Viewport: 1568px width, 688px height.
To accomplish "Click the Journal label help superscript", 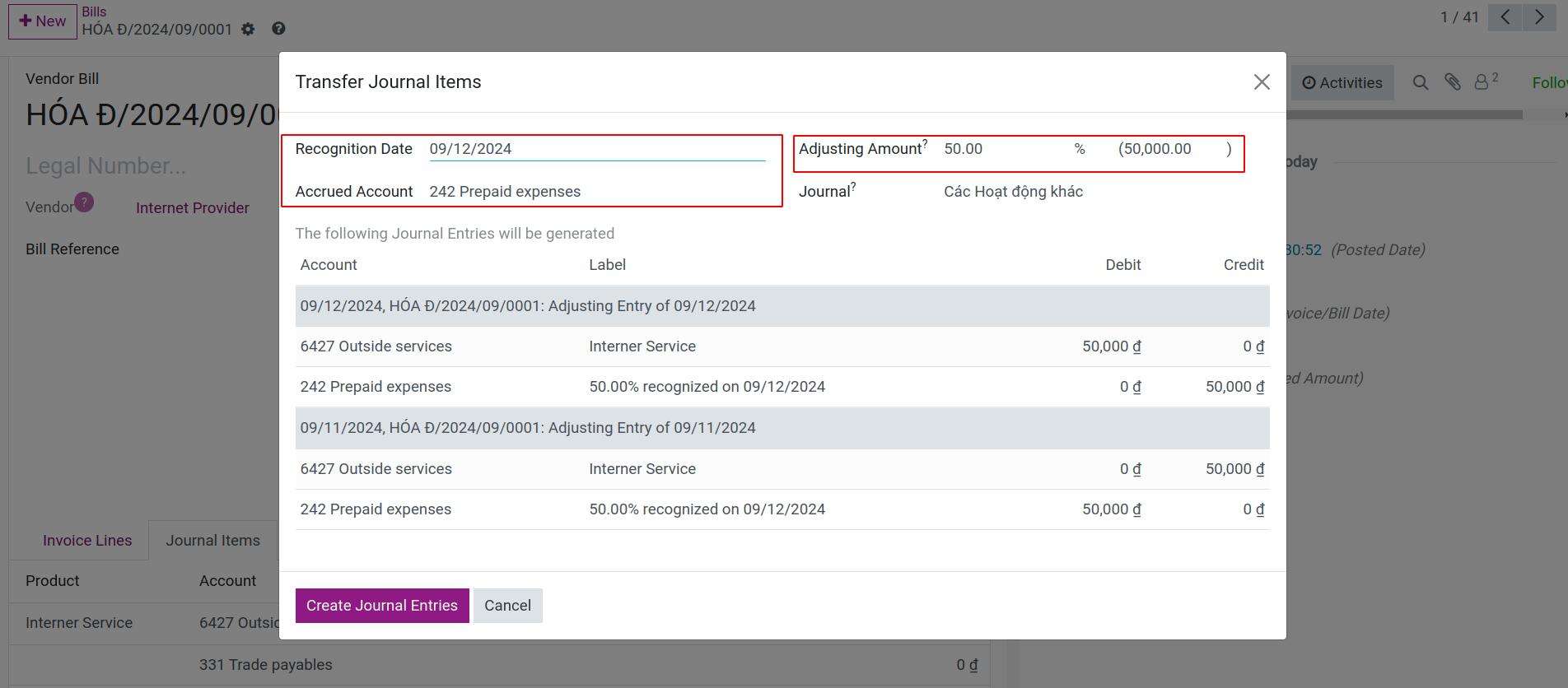I will pos(853,186).
